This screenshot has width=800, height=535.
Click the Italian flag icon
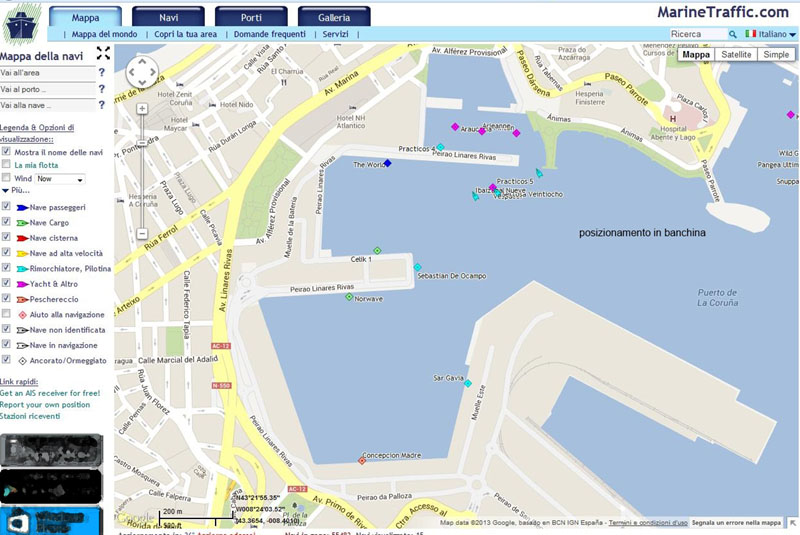tap(750, 34)
